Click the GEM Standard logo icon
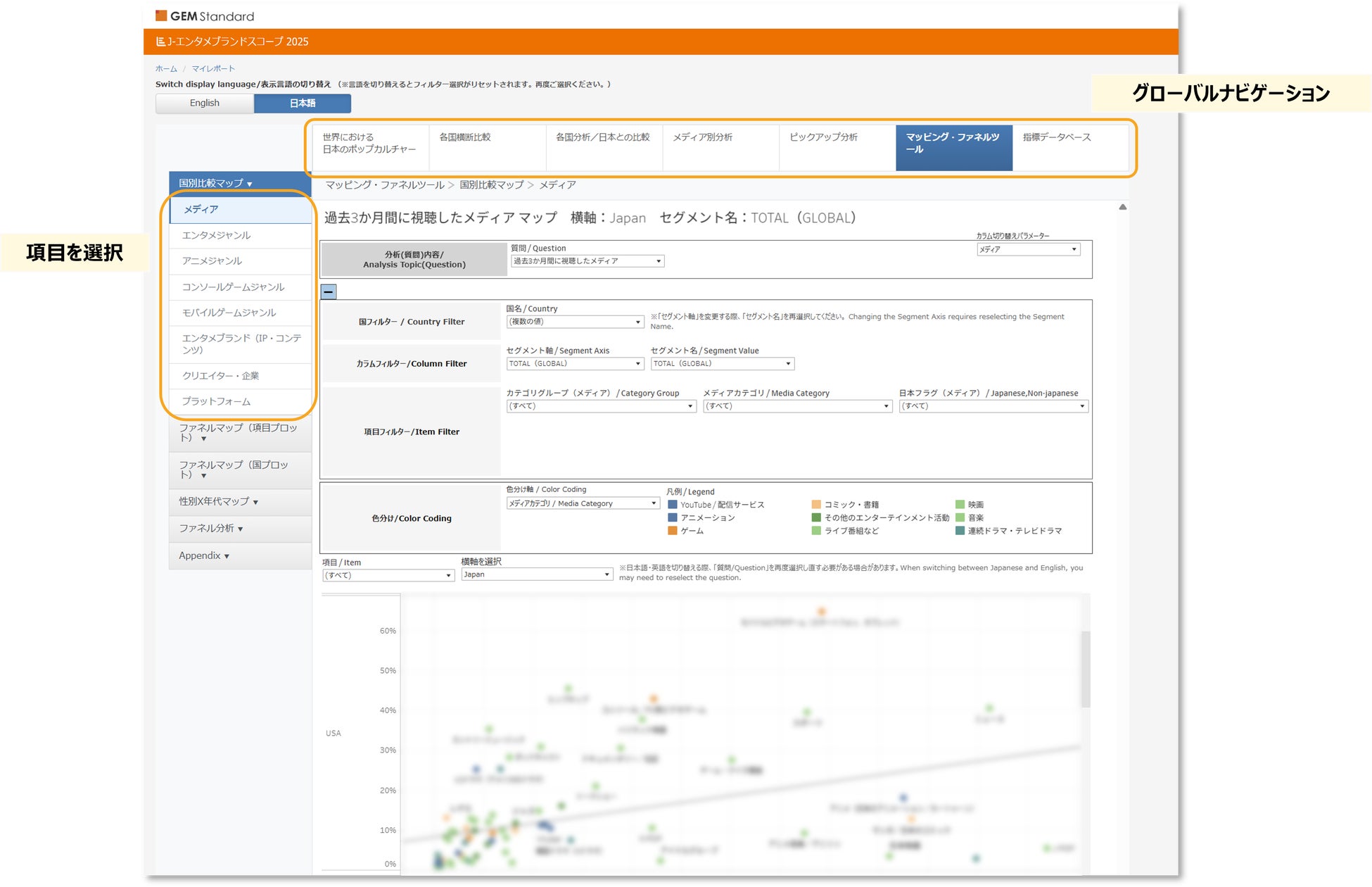The height and width of the screenshot is (887, 1372). click(161, 15)
